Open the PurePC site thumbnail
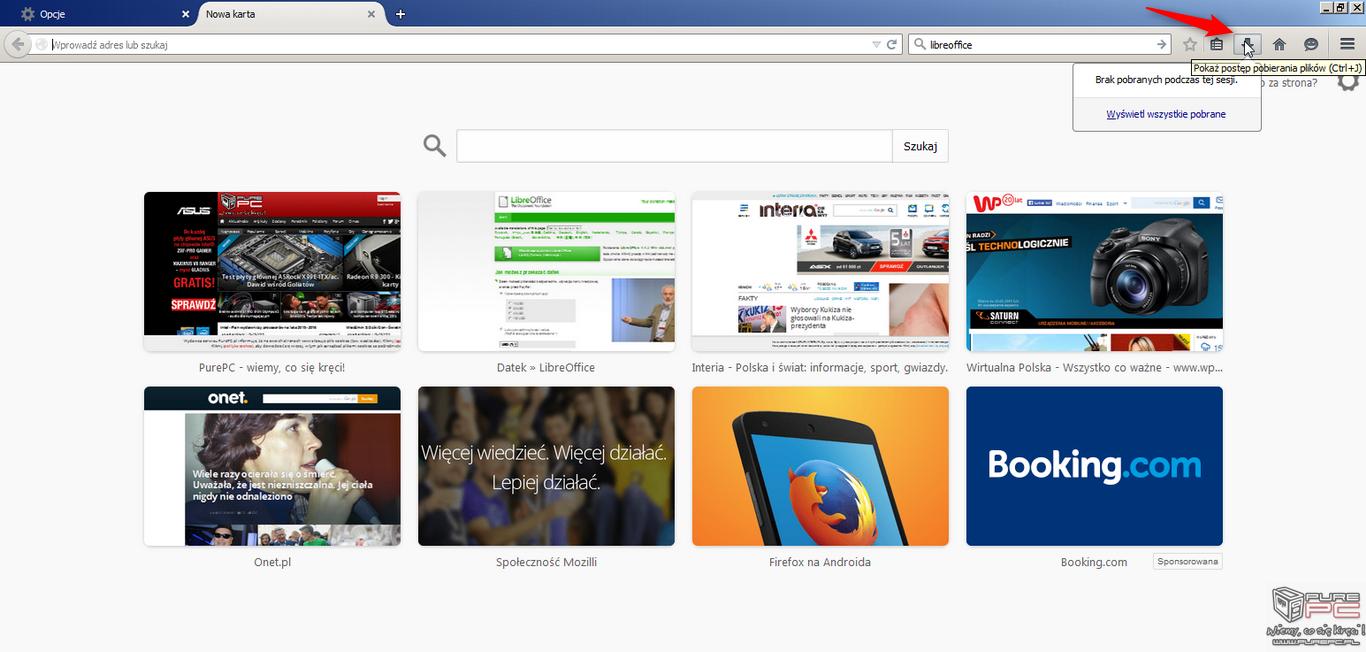This screenshot has width=1366, height=652. (272, 271)
